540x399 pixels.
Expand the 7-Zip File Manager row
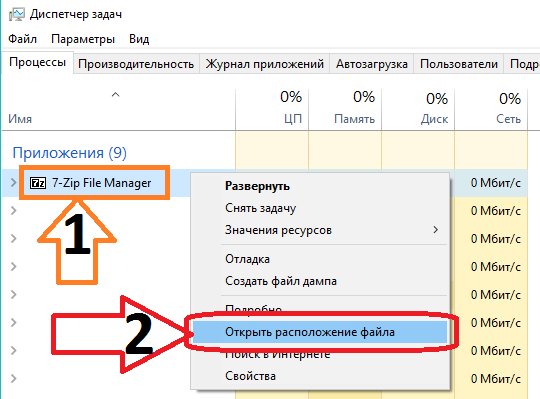click(13, 182)
